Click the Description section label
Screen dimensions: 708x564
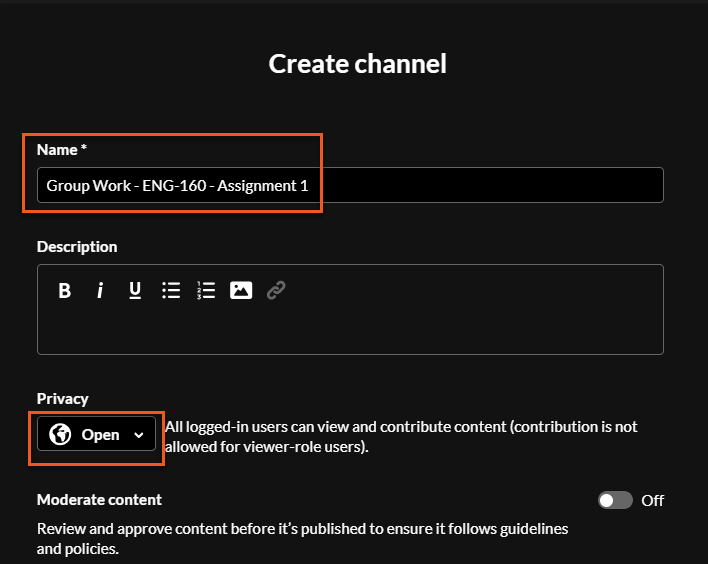(x=77, y=246)
